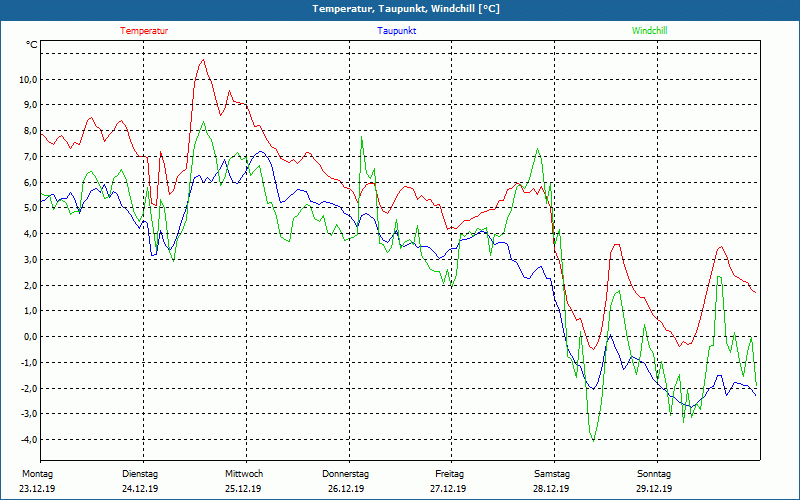Image resolution: width=800 pixels, height=500 pixels.
Task: Click the 27.12.19 date label
Action: [448, 489]
